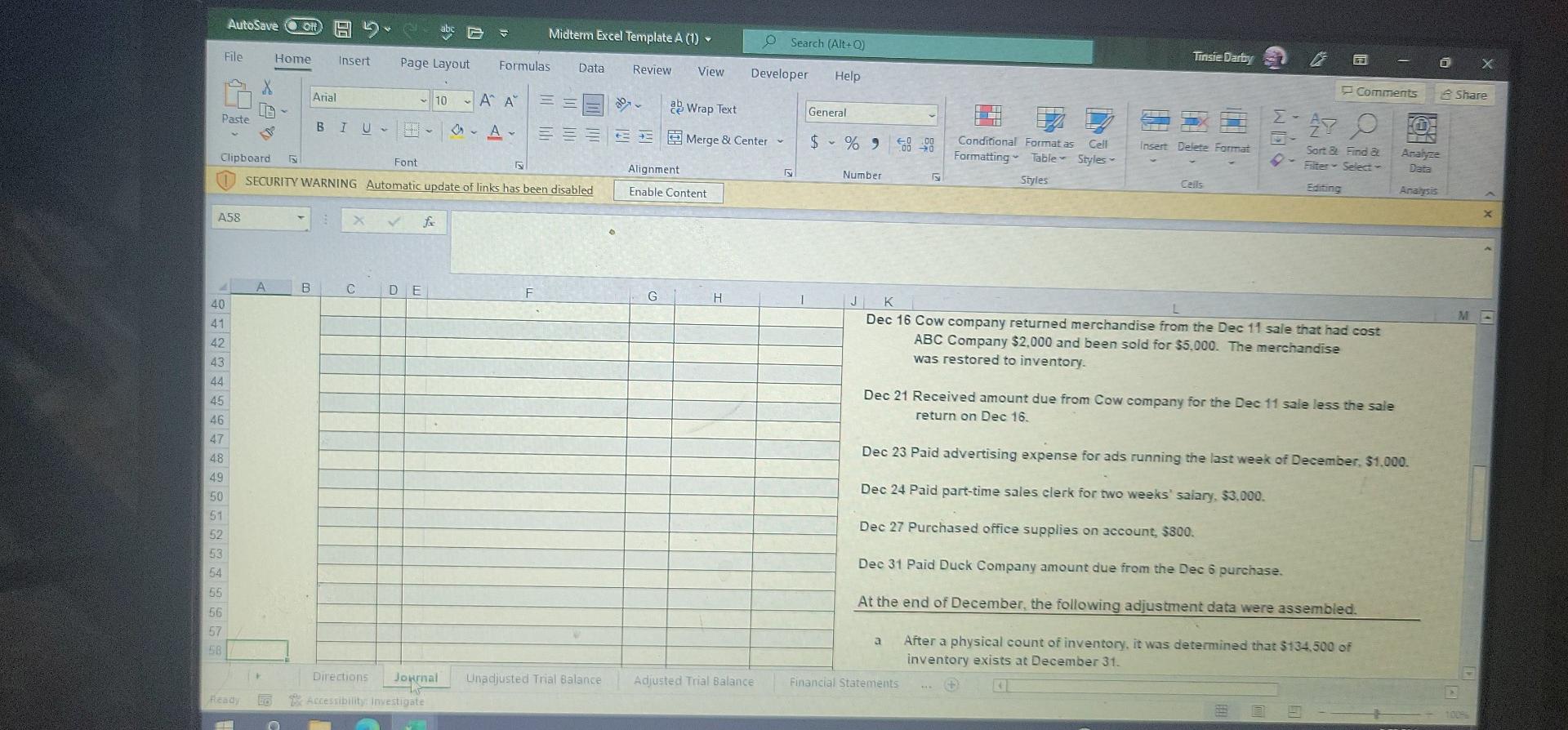1568x730 pixels.
Task: Toggle Align Left in Alignment group
Action: 546,134
